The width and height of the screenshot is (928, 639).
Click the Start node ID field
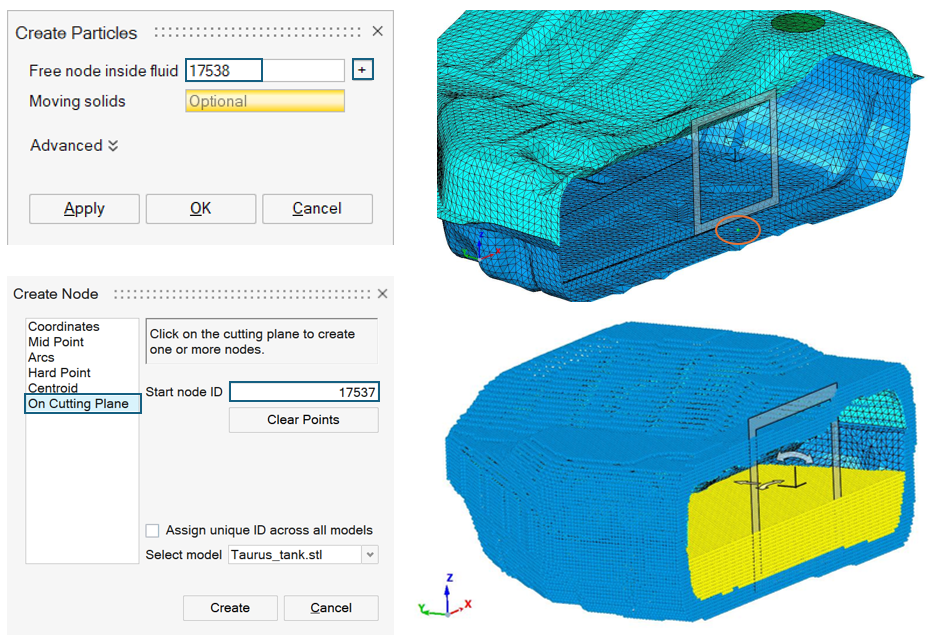tap(304, 392)
